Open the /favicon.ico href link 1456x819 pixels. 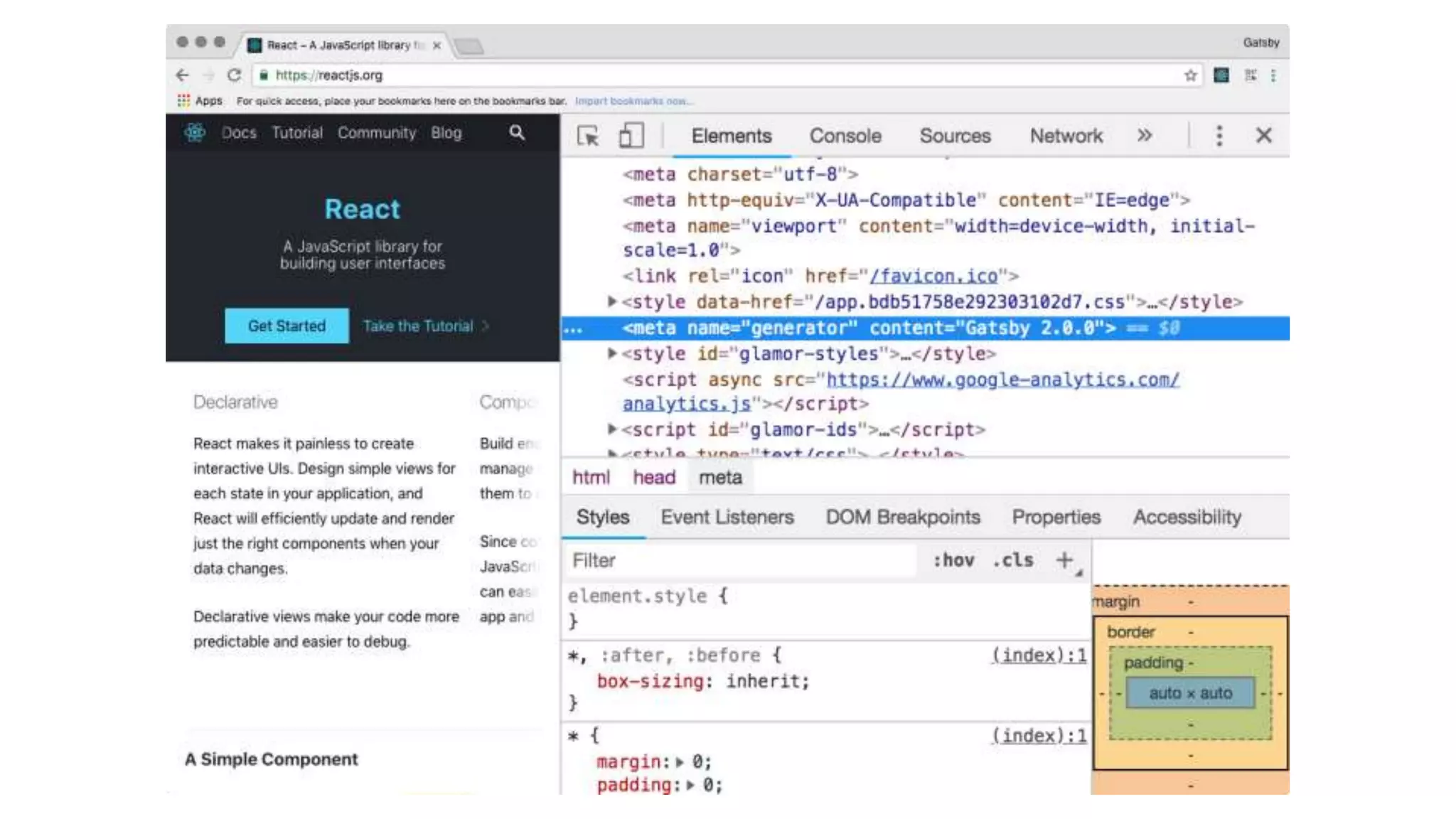click(933, 276)
